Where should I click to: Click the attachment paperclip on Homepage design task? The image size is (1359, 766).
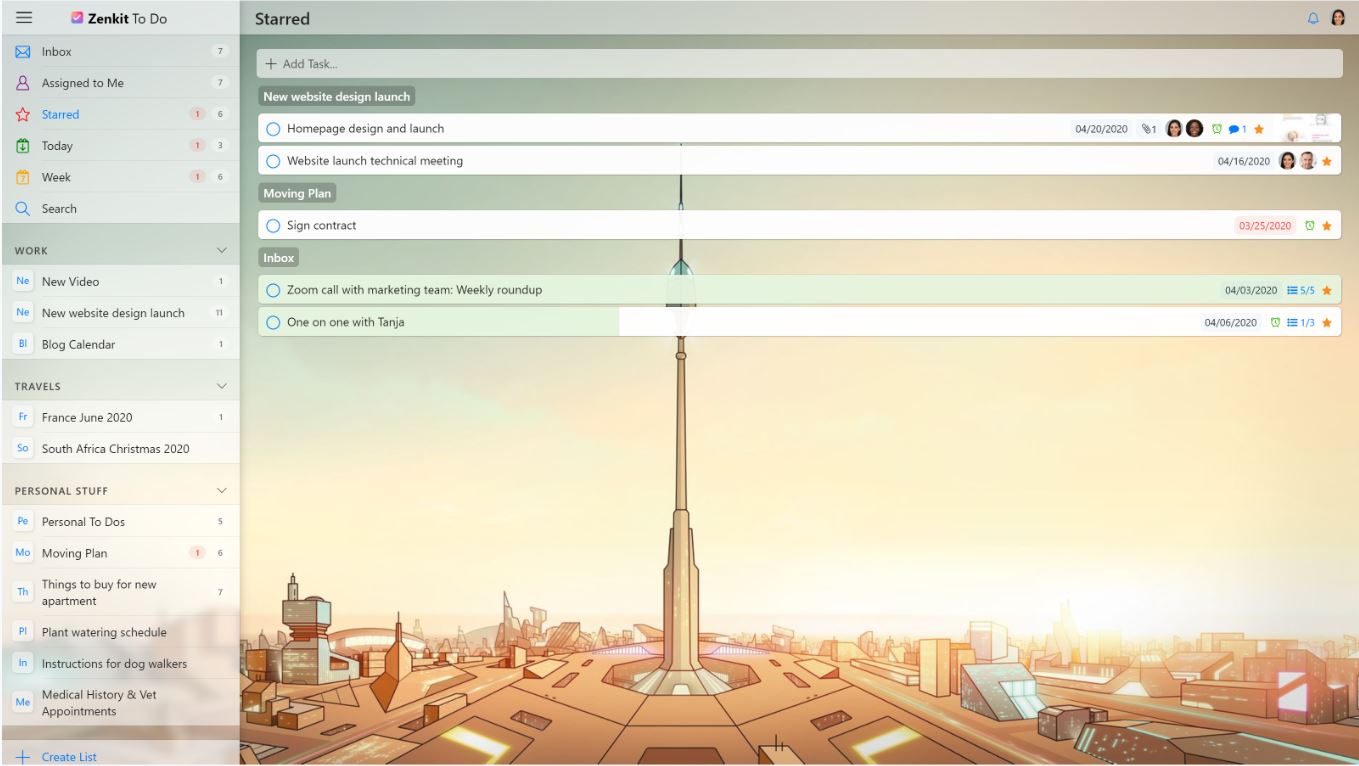pos(1146,129)
